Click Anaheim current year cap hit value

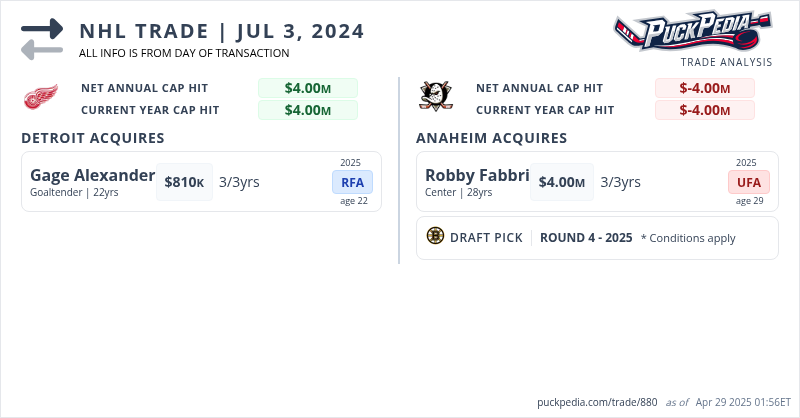pos(704,110)
